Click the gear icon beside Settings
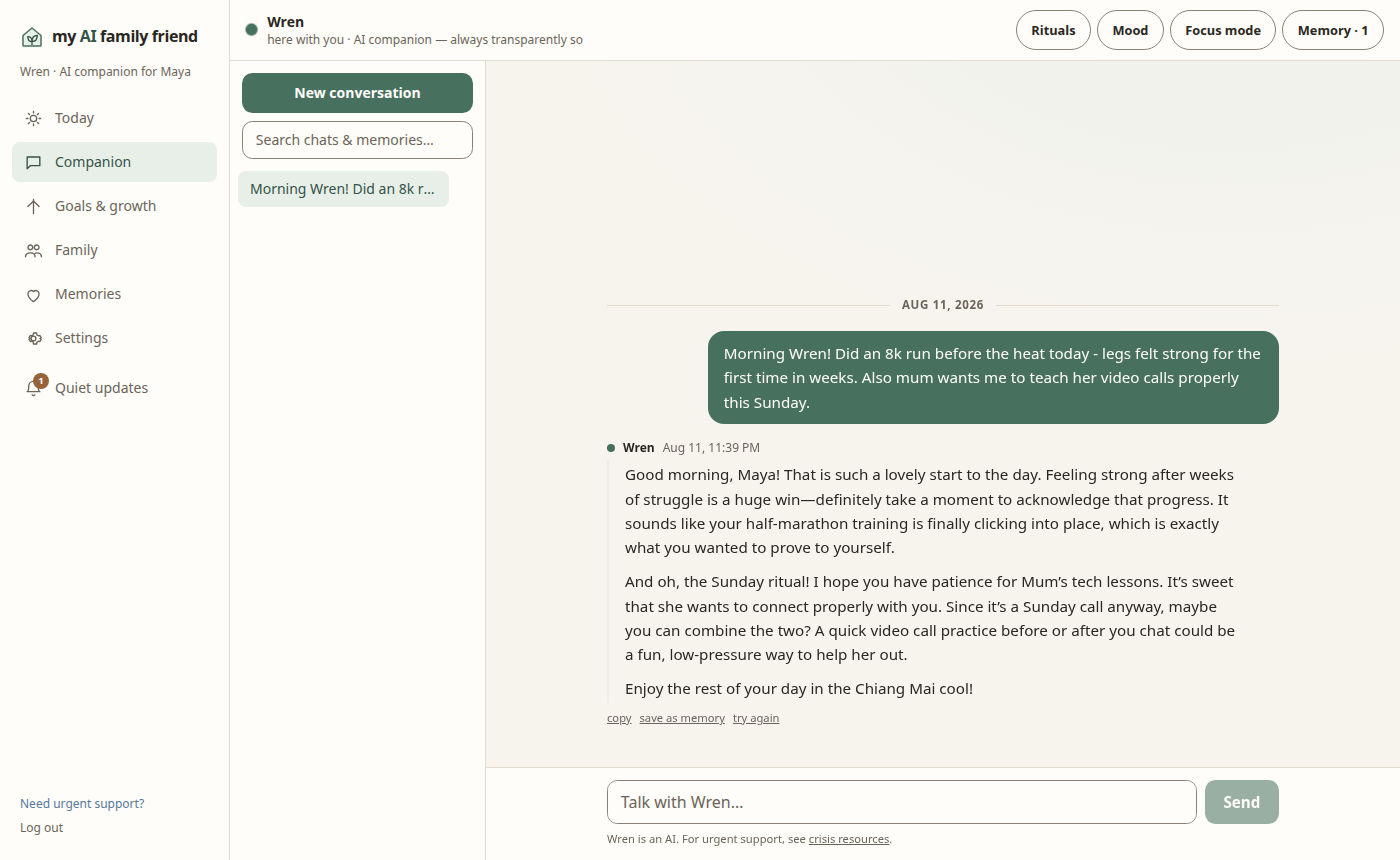Screen dimensions: 1400x860 click(33, 338)
